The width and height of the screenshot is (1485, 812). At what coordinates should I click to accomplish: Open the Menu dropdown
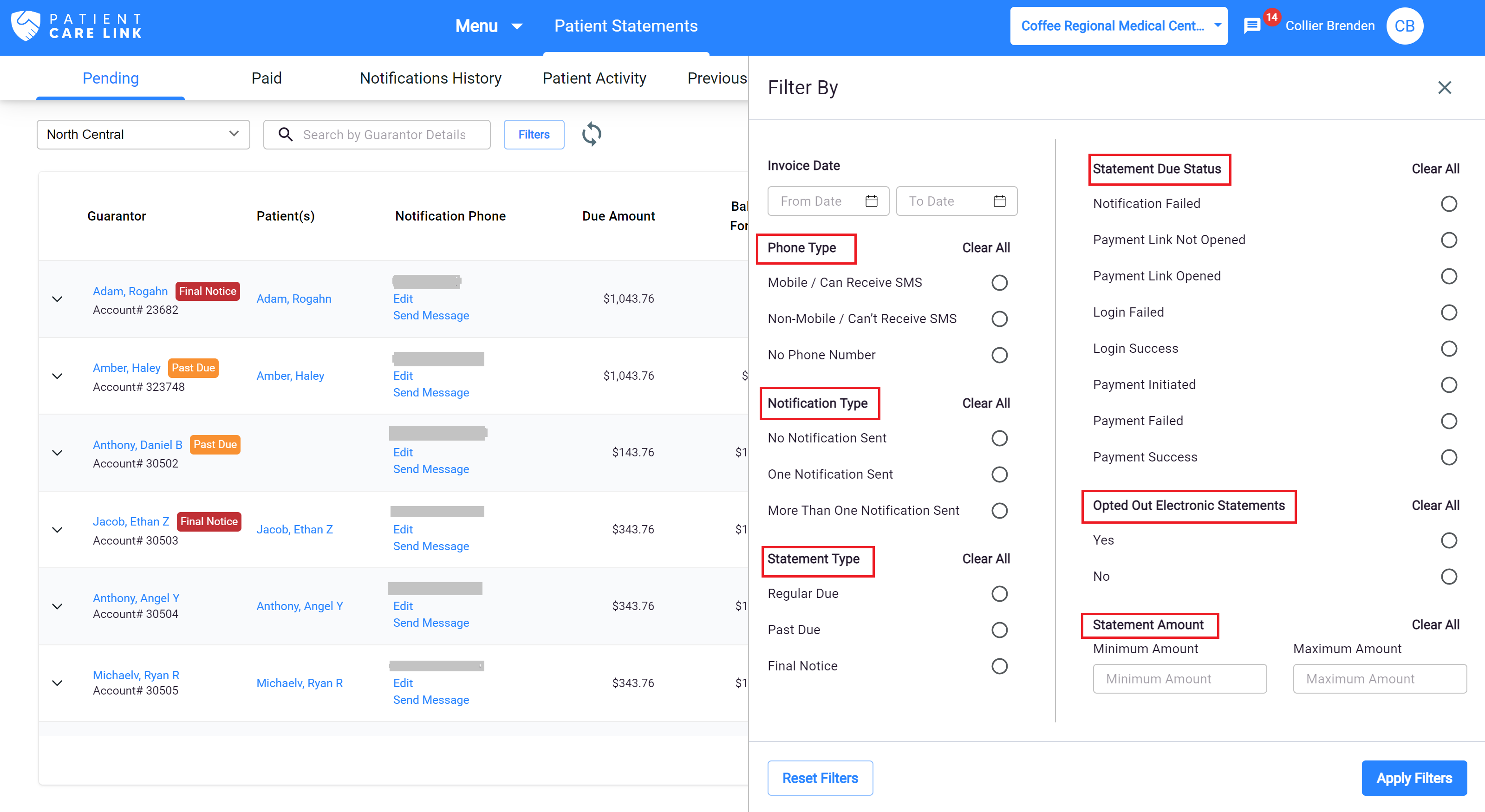point(489,26)
